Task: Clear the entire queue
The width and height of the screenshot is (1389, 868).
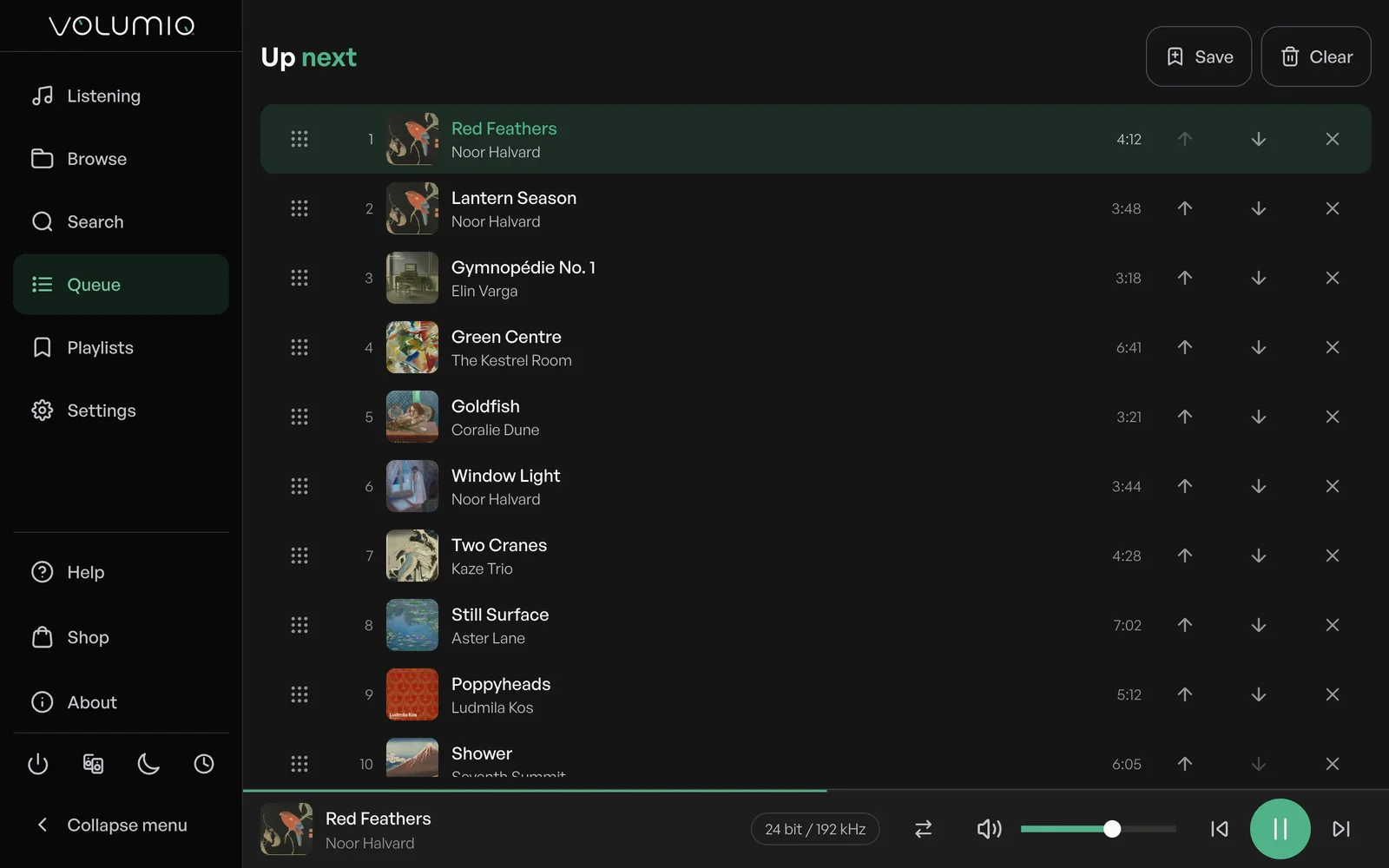Action: click(x=1316, y=56)
